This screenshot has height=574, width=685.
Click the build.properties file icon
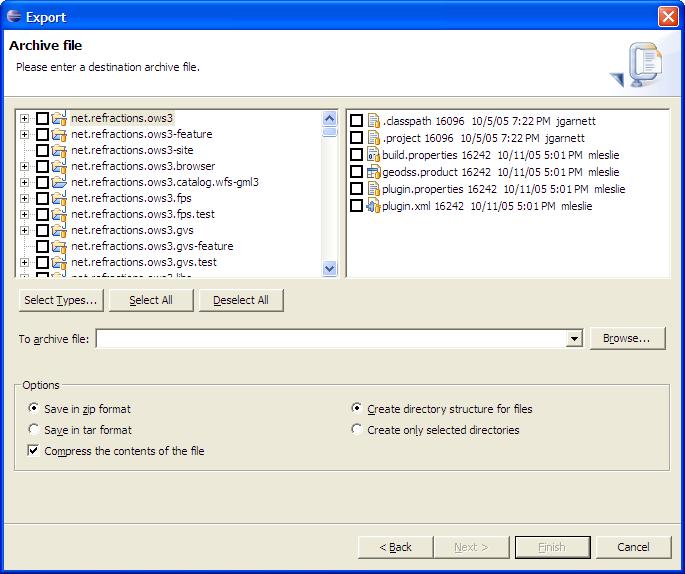coord(374,155)
